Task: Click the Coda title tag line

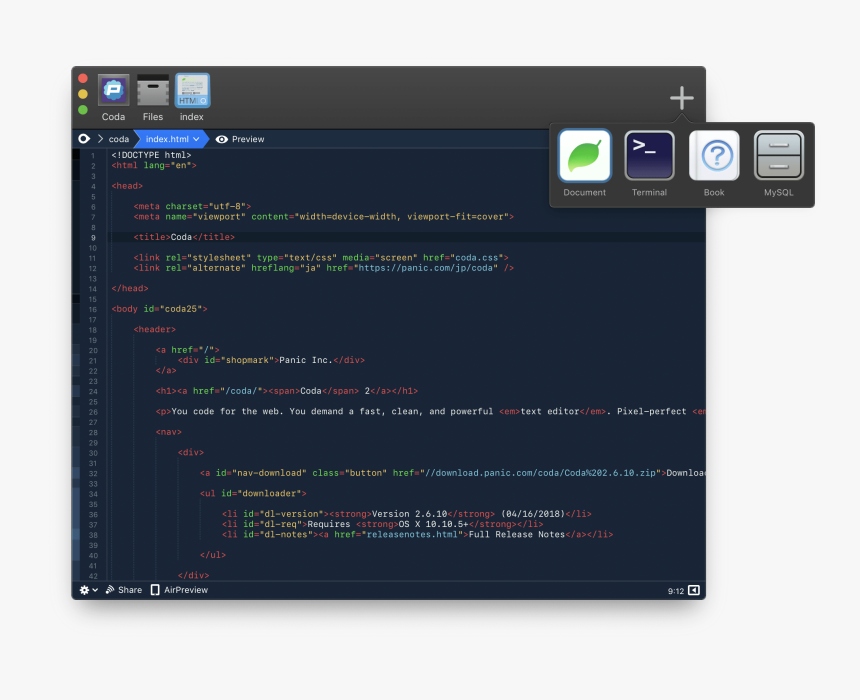Action: (184, 237)
